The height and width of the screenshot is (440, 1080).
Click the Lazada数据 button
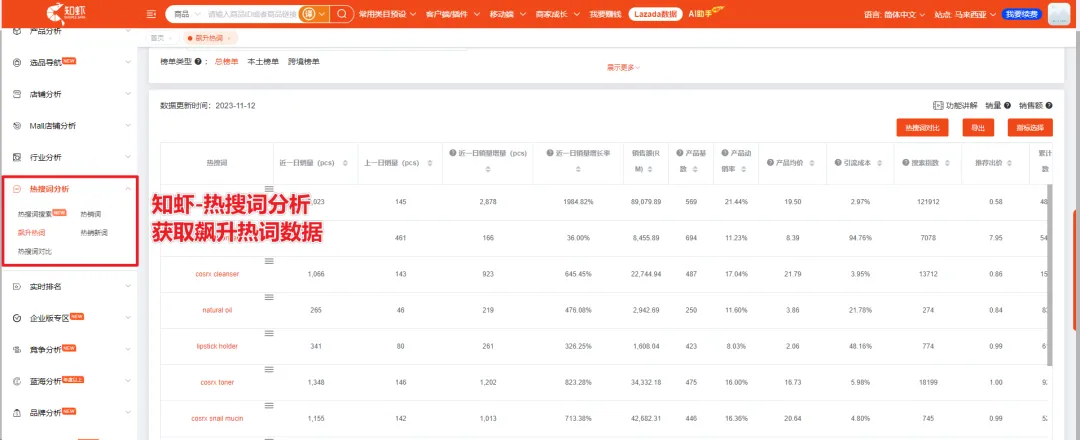(655, 14)
